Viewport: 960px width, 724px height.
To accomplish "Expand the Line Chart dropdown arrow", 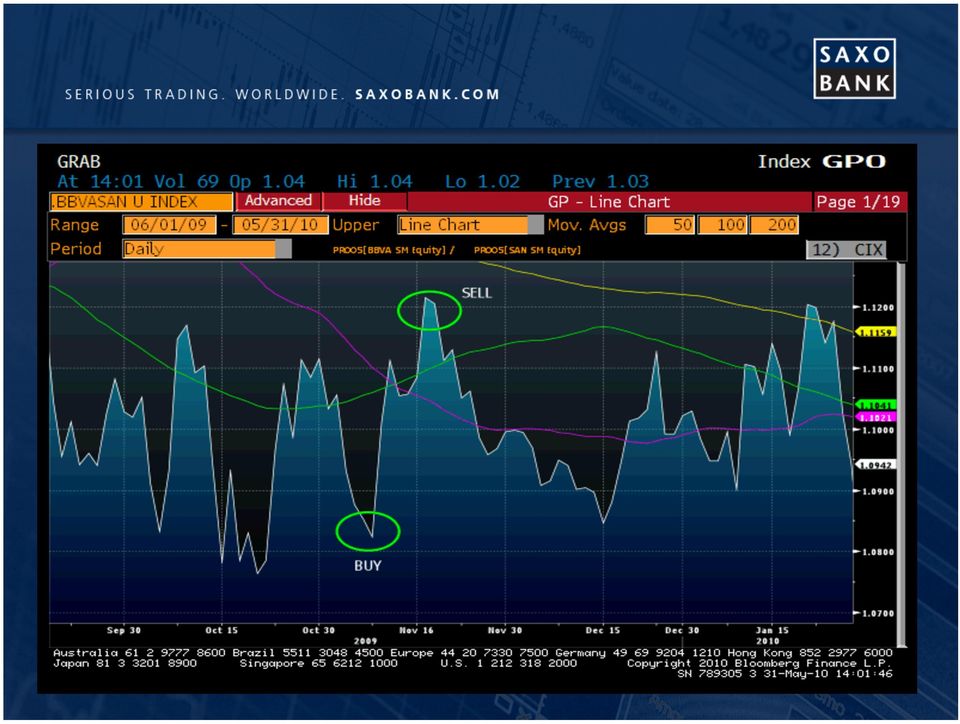I will coord(535,225).
